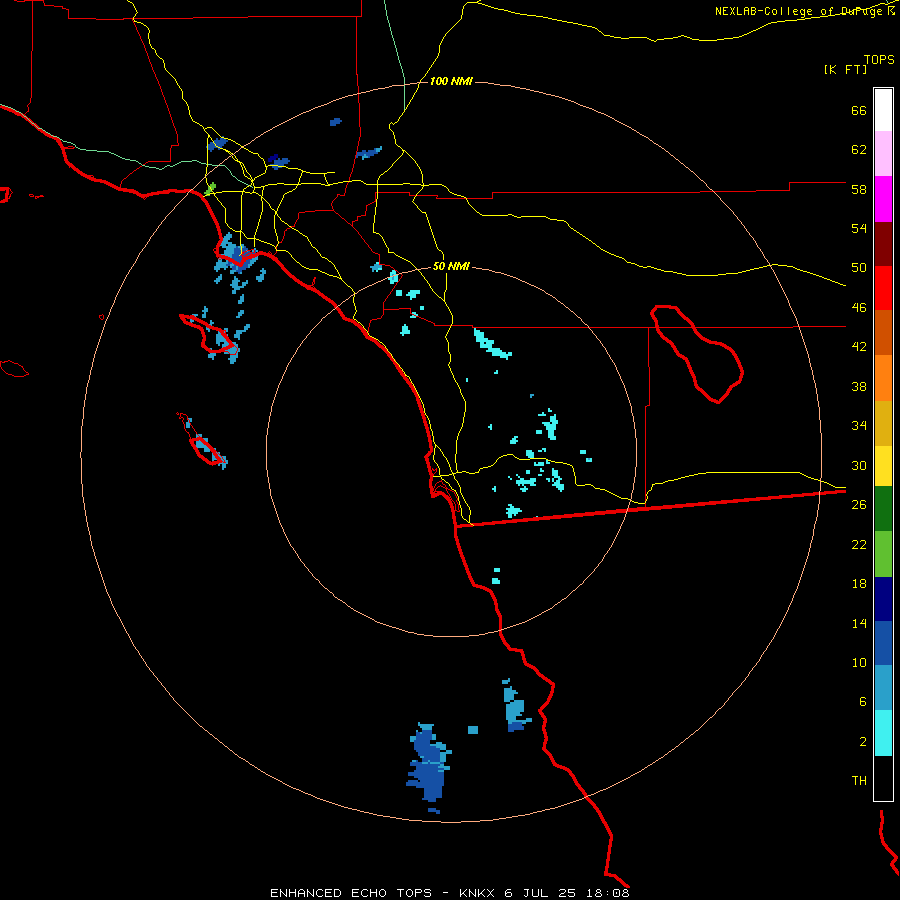Click the '10' legend value
900x900 pixels.
click(x=859, y=662)
